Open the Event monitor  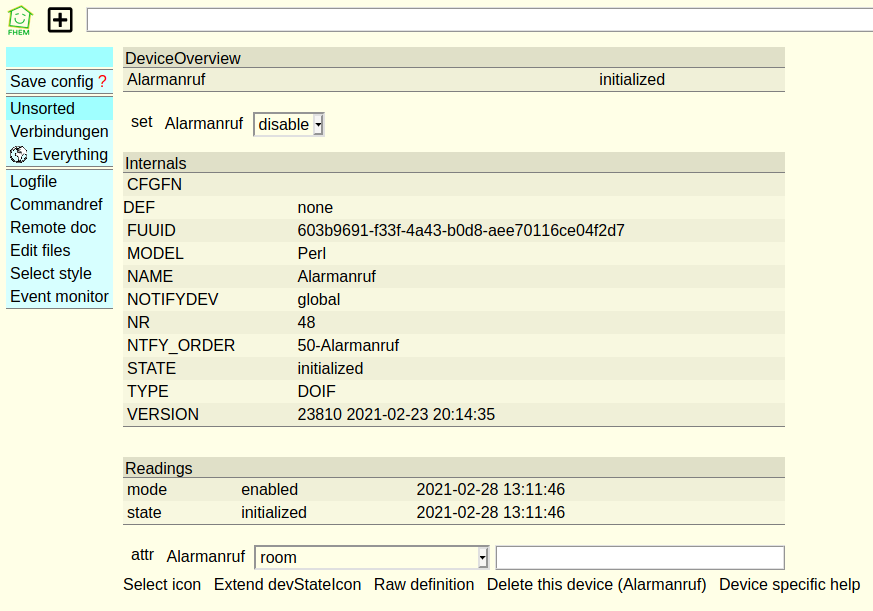(x=59, y=296)
